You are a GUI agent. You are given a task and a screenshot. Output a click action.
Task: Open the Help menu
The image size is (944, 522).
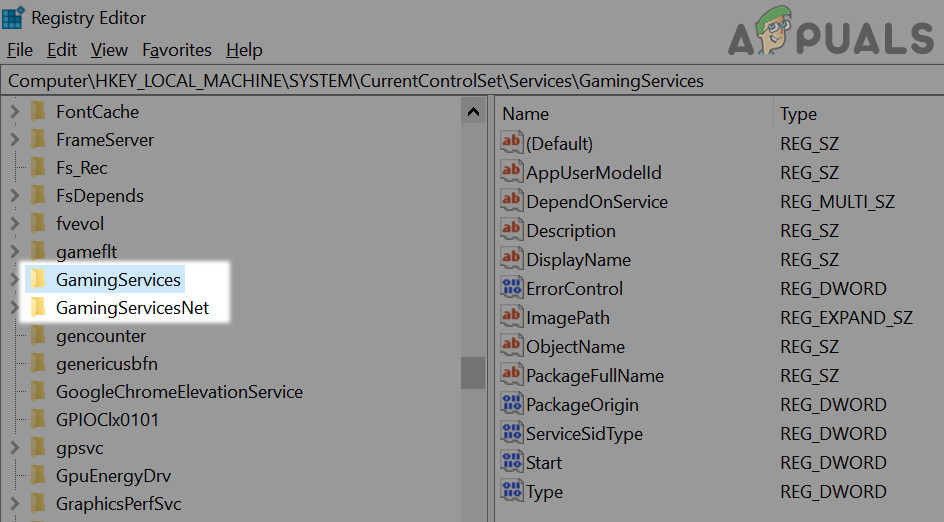click(244, 50)
